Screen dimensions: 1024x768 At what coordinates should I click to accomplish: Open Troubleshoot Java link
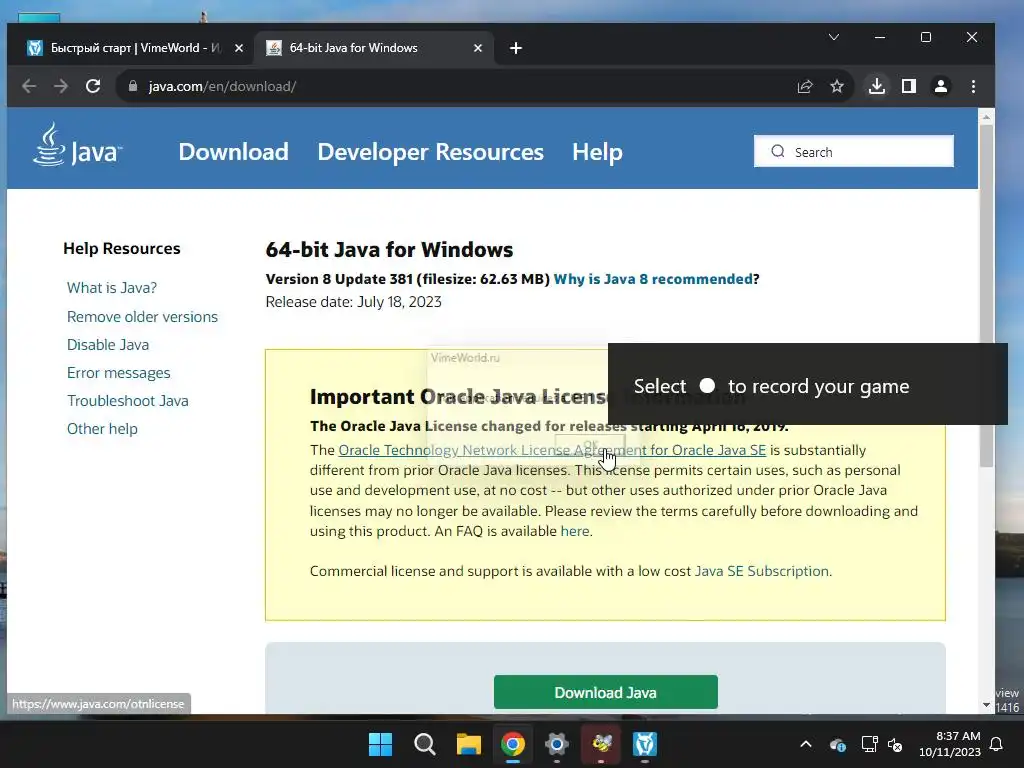[x=127, y=401]
